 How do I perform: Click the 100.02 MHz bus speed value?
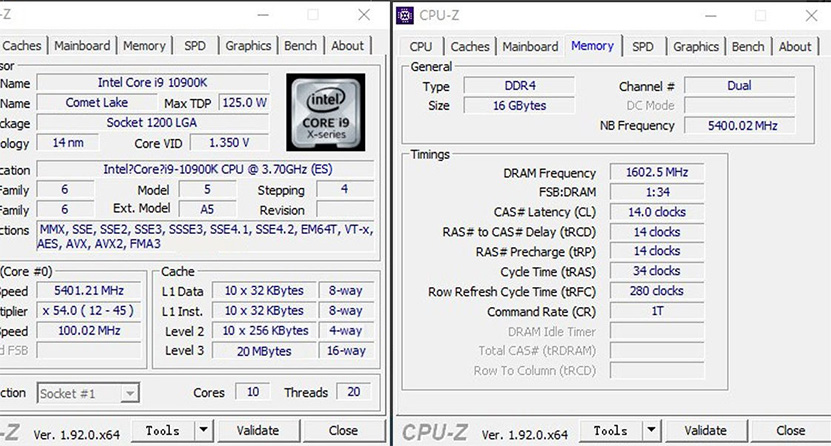pos(89,331)
